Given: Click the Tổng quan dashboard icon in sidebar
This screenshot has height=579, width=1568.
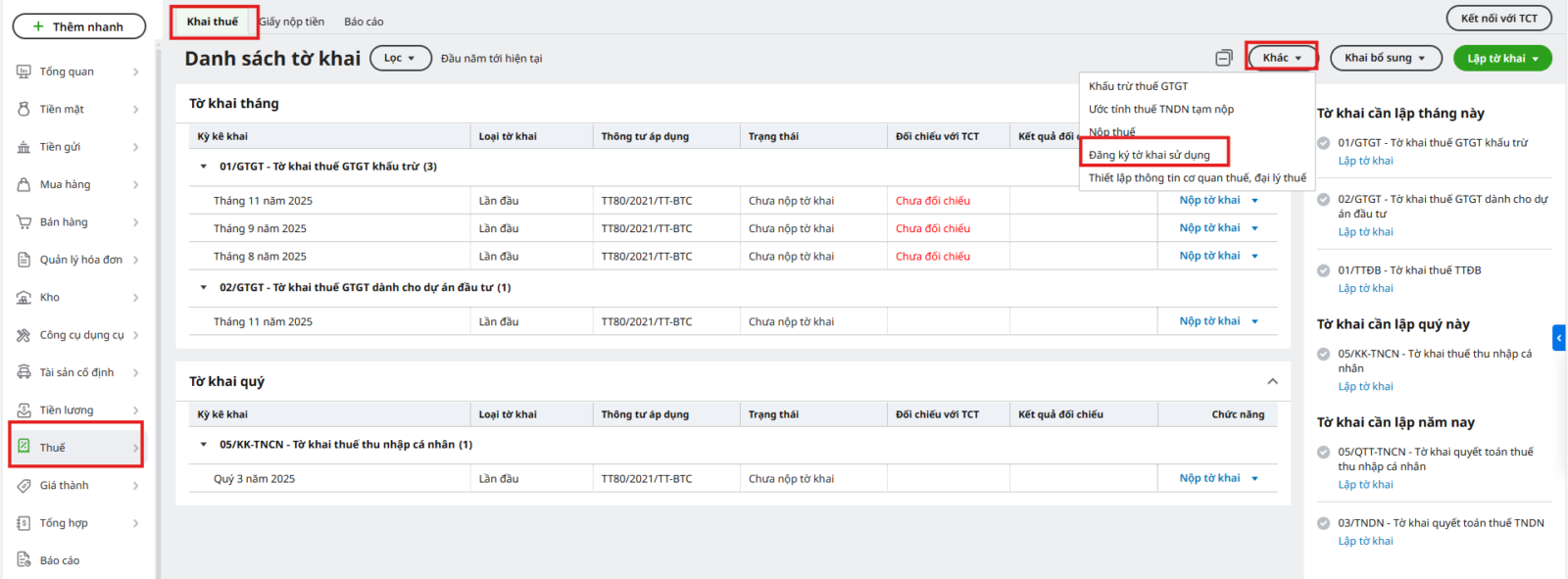Looking at the screenshot, I should (24, 72).
